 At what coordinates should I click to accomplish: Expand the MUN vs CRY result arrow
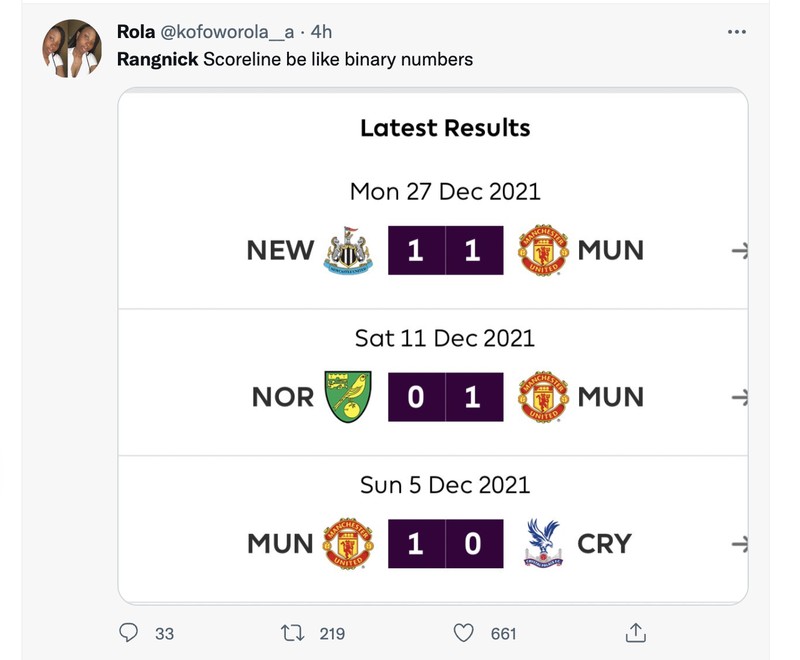[x=740, y=543]
